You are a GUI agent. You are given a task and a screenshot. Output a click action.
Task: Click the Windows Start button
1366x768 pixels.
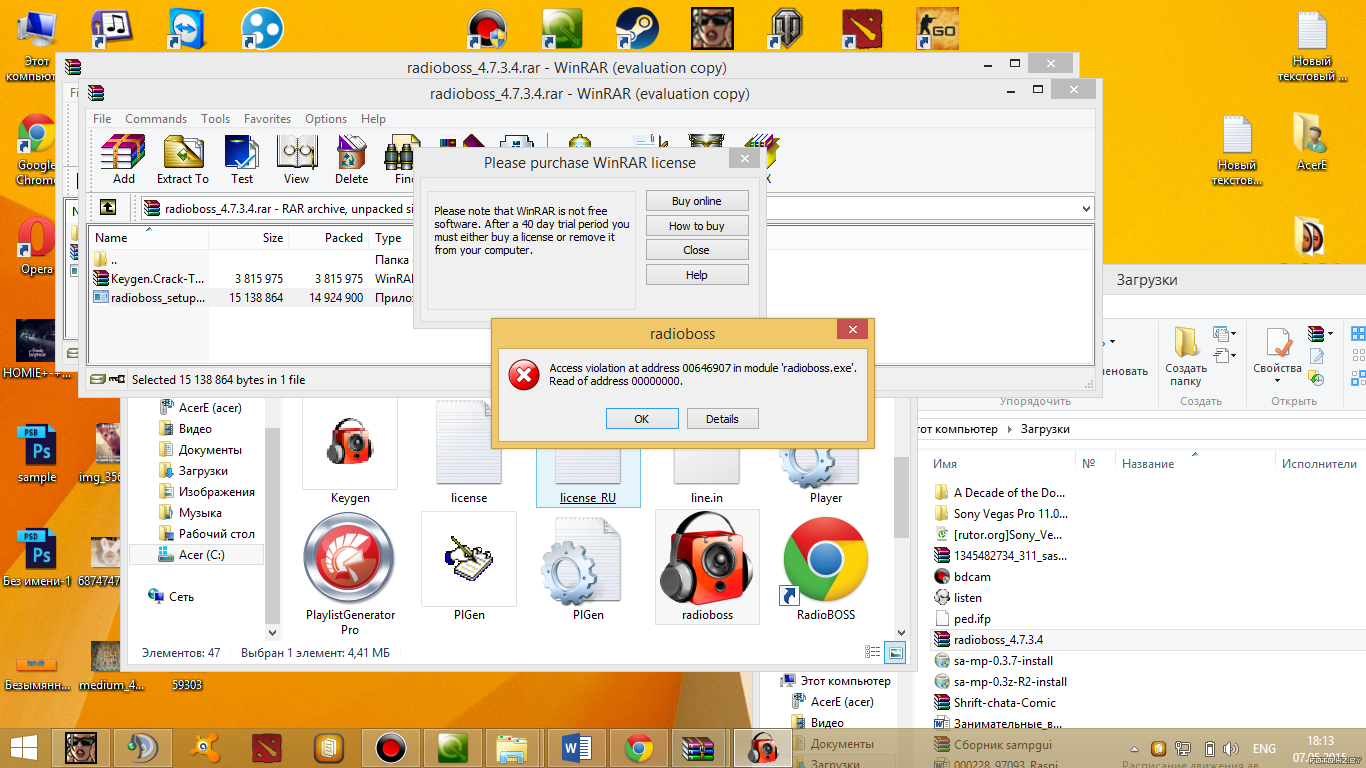coord(24,747)
